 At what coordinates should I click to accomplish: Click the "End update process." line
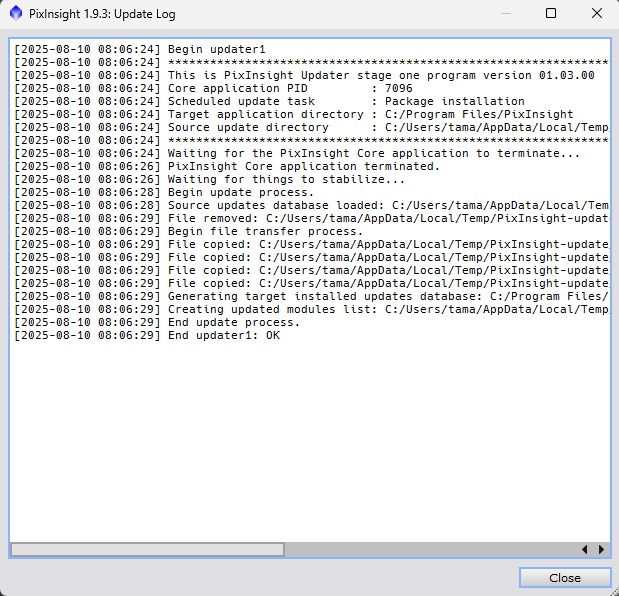click(x=157, y=323)
